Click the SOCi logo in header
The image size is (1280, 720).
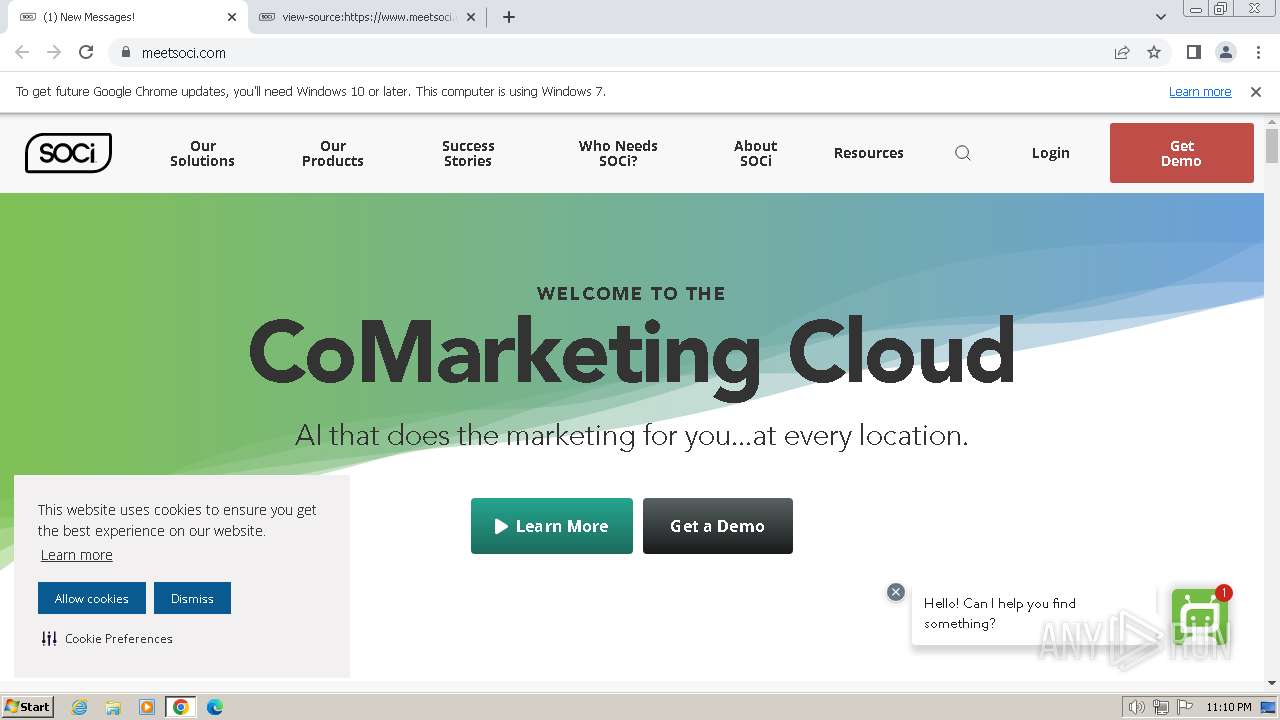pos(68,153)
